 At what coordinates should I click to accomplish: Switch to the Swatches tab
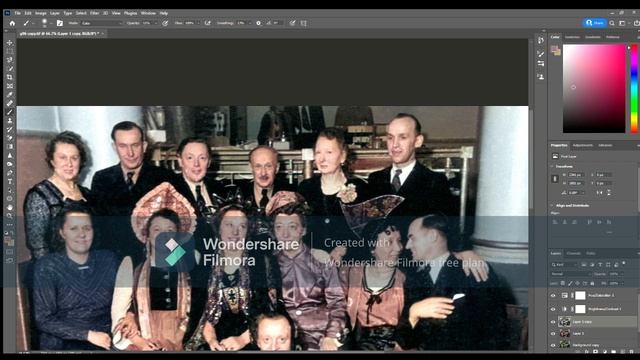click(572, 37)
